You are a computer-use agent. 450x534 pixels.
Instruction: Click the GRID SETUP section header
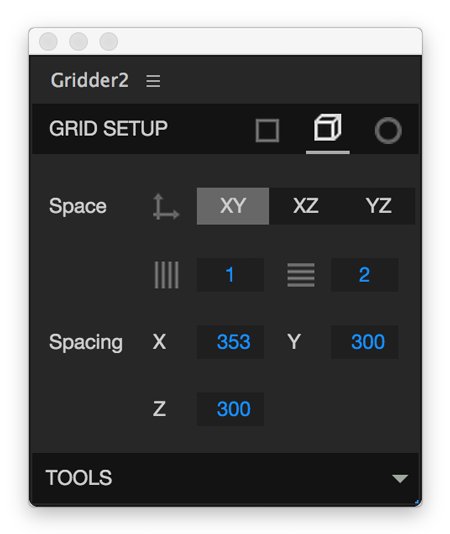pyautogui.click(x=108, y=128)
